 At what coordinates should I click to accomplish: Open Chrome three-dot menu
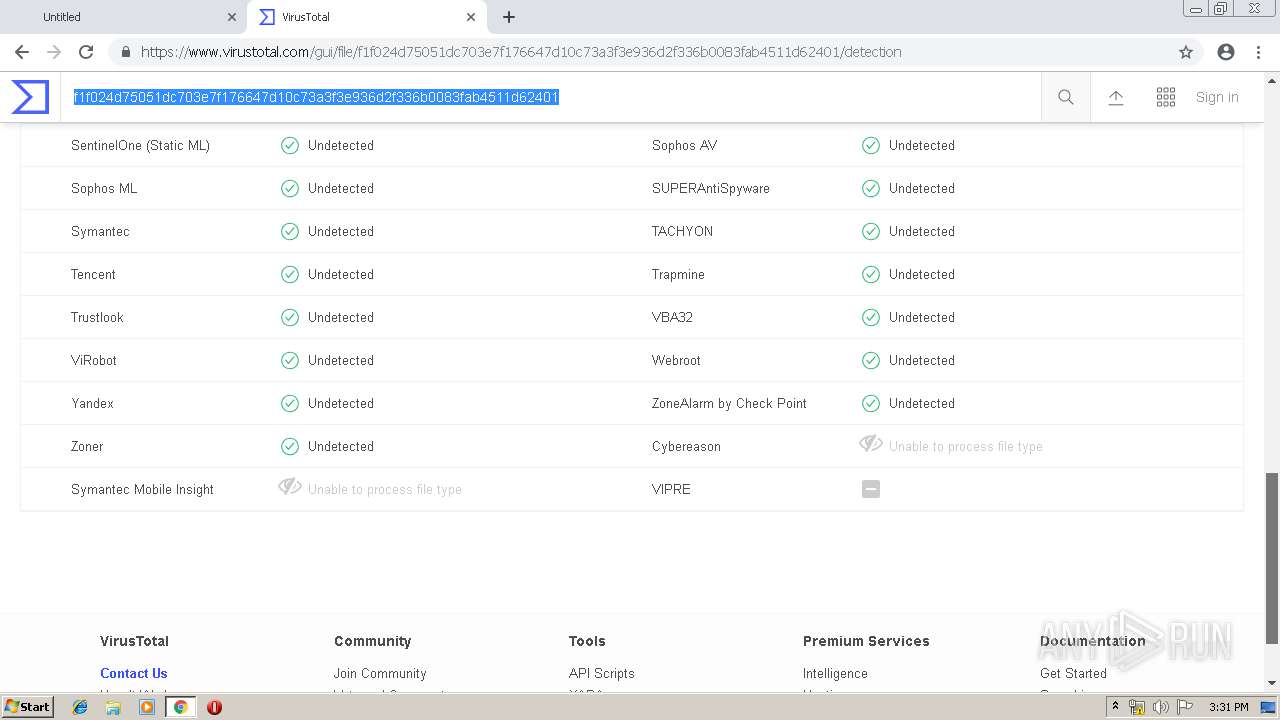1258,52
